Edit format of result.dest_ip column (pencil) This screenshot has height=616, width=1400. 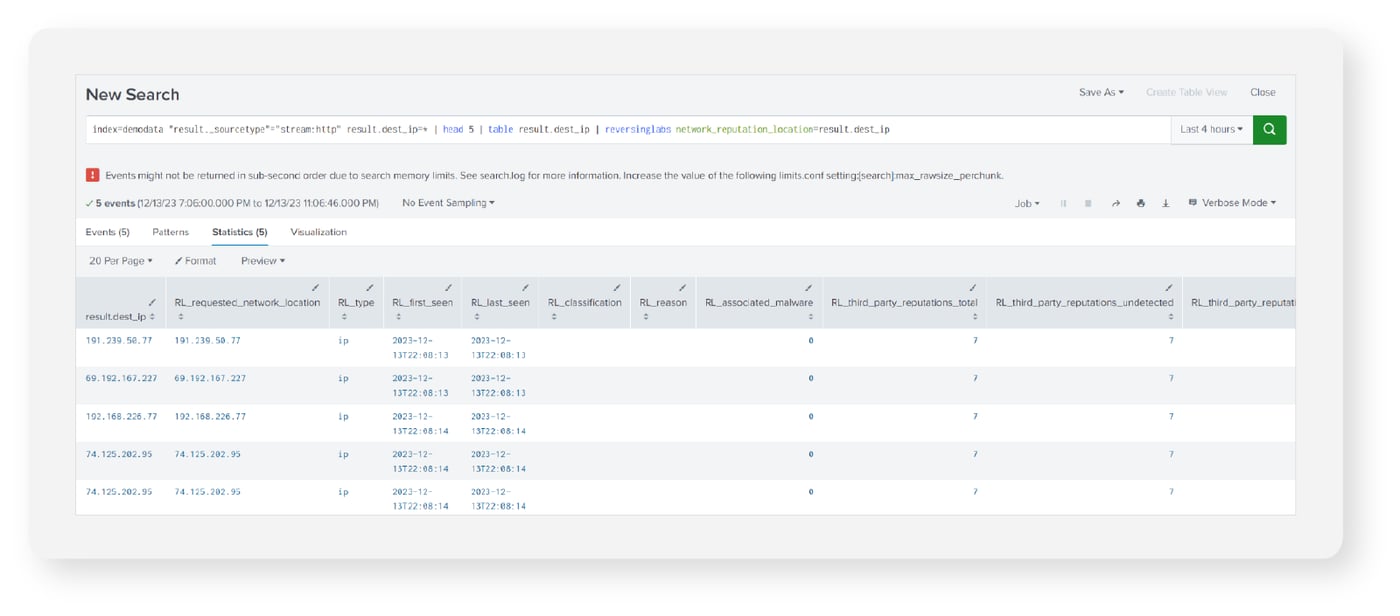[152, 302]
